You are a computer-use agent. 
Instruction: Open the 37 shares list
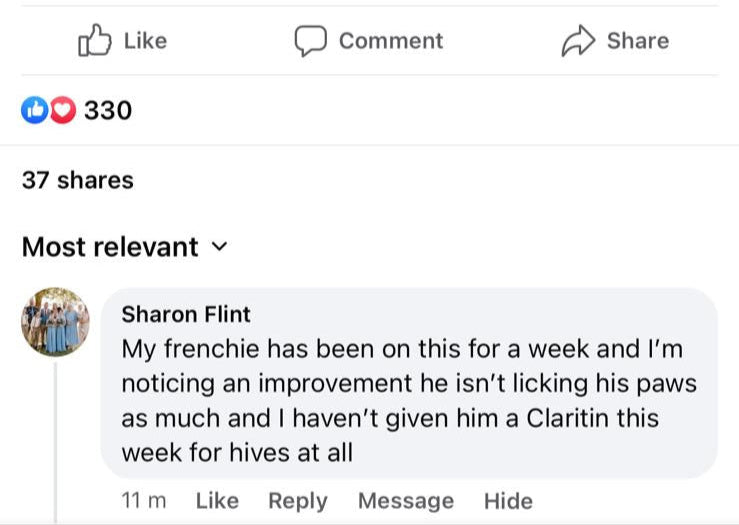[77, 180]
